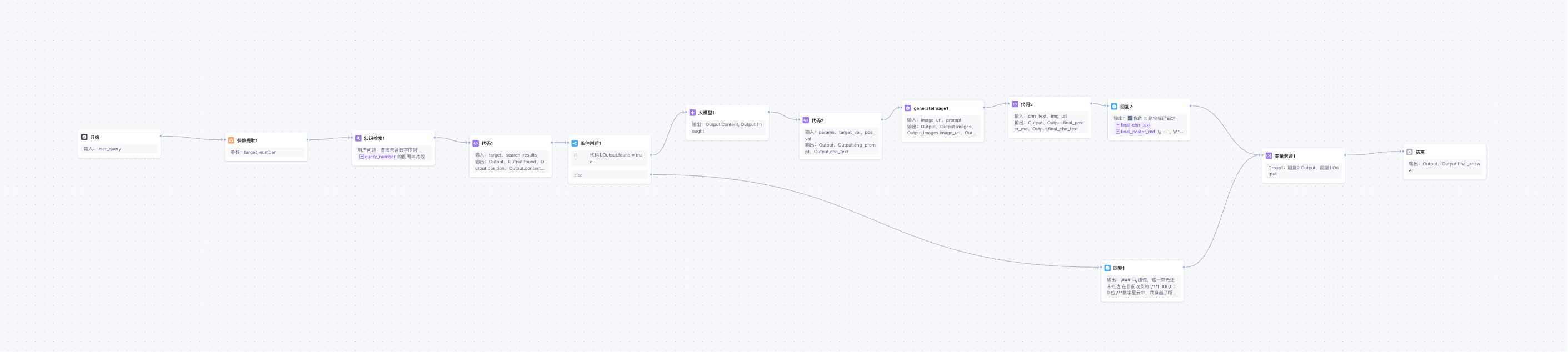Select the 回复1 node title
1568x352 pixels.
(1119, 268)
